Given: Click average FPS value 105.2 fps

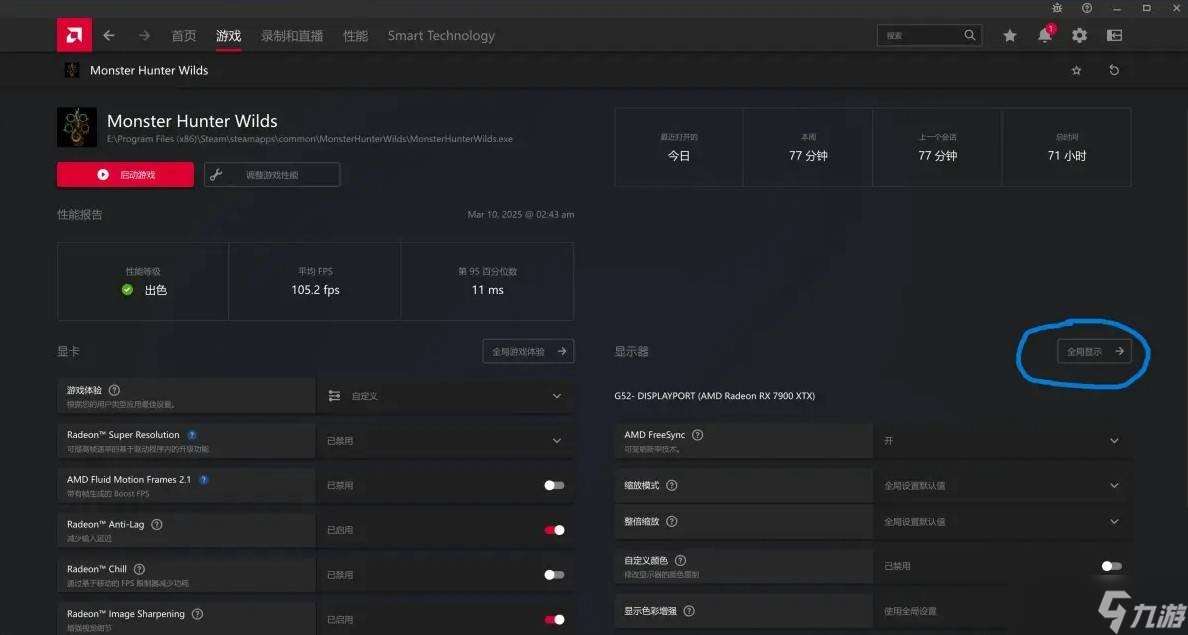Looking at the screenshot, I should pos(315,290).
